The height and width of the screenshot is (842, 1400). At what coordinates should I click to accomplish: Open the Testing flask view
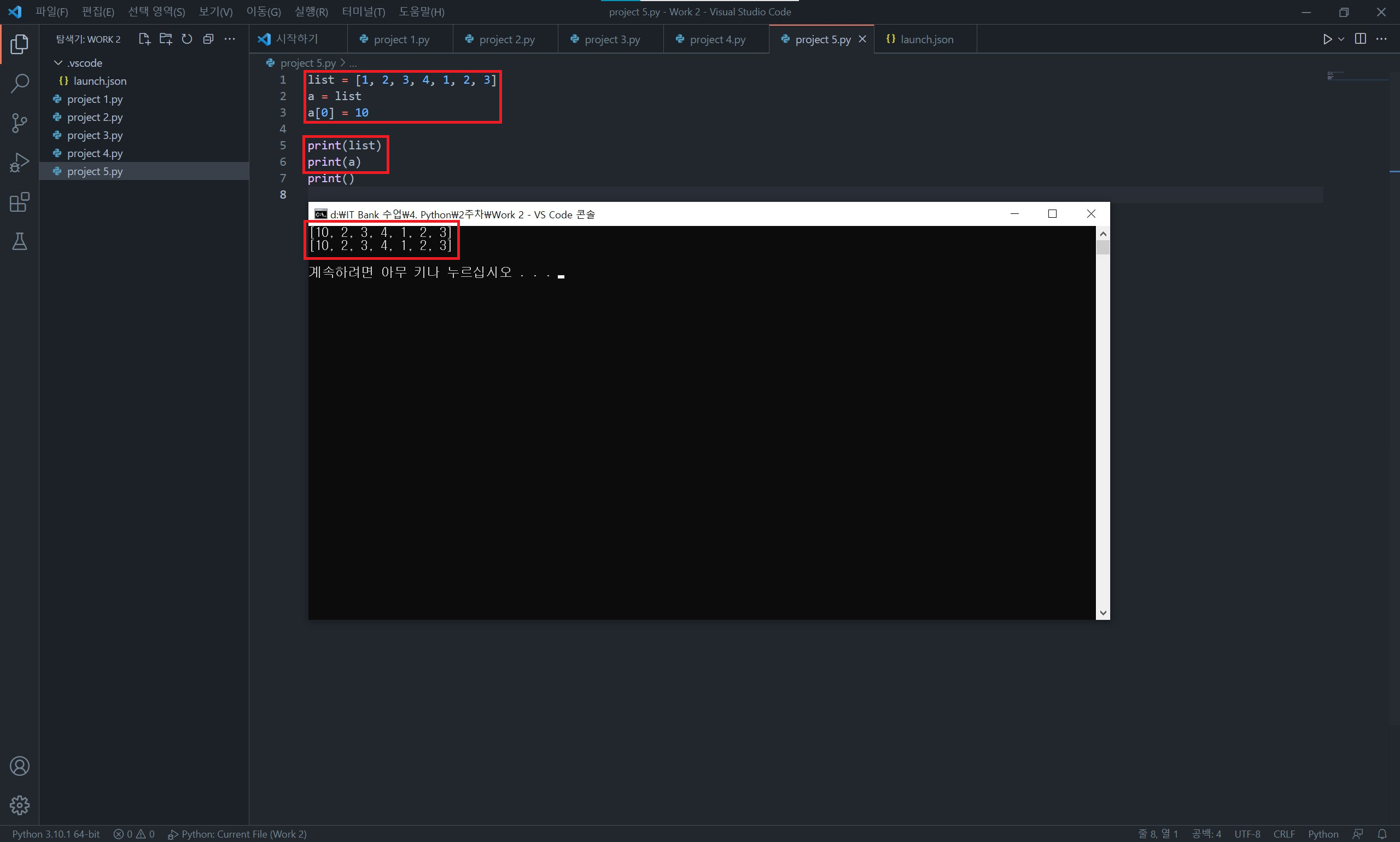[19, 242]
